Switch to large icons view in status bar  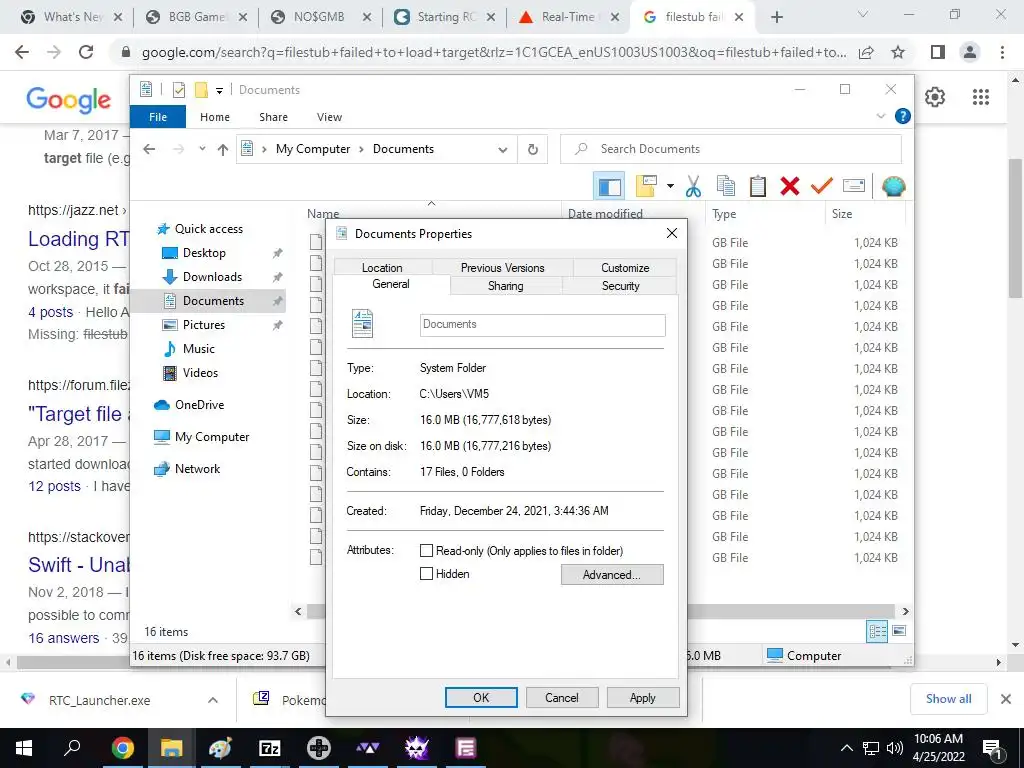(899, 631)
